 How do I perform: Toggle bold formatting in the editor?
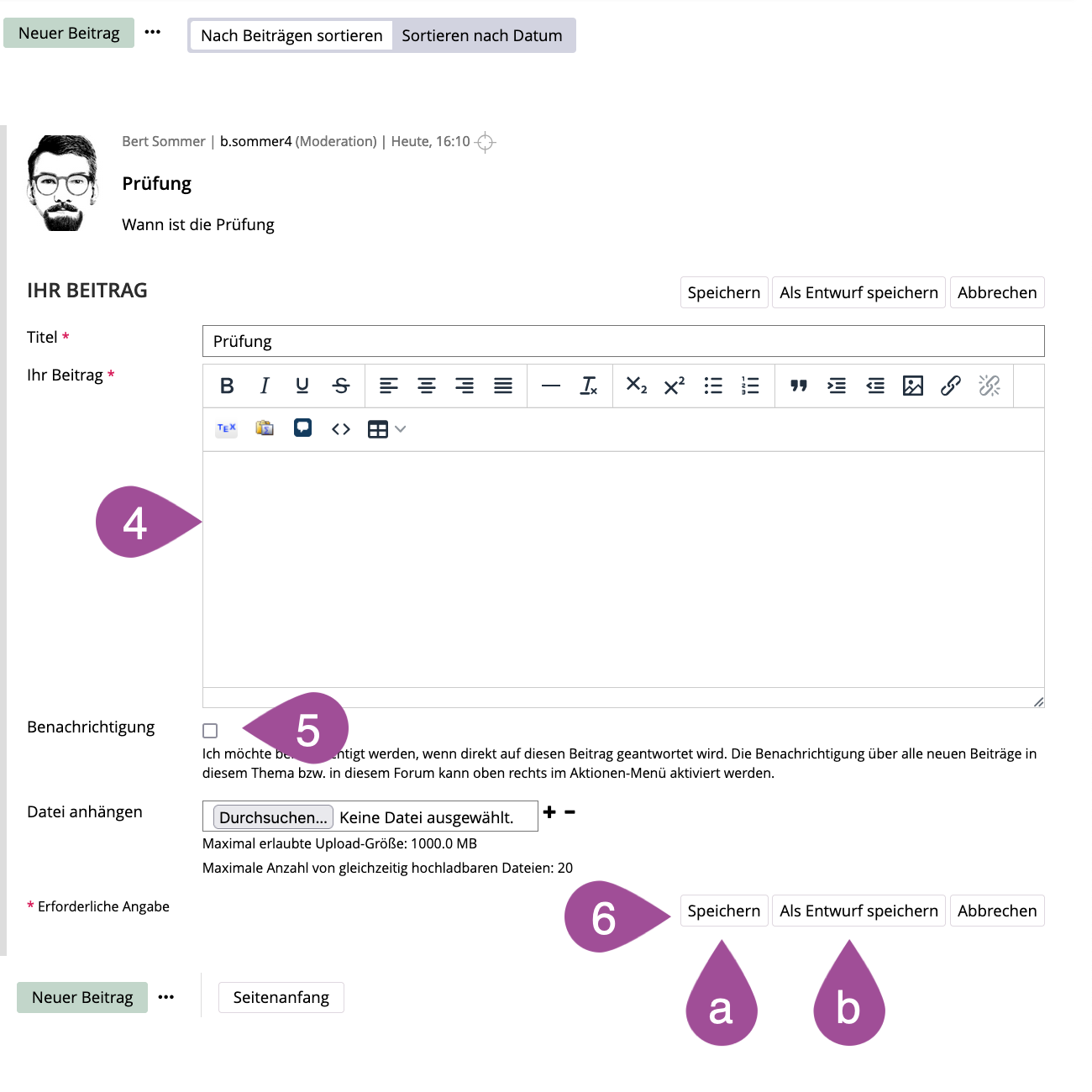(227, 386)
